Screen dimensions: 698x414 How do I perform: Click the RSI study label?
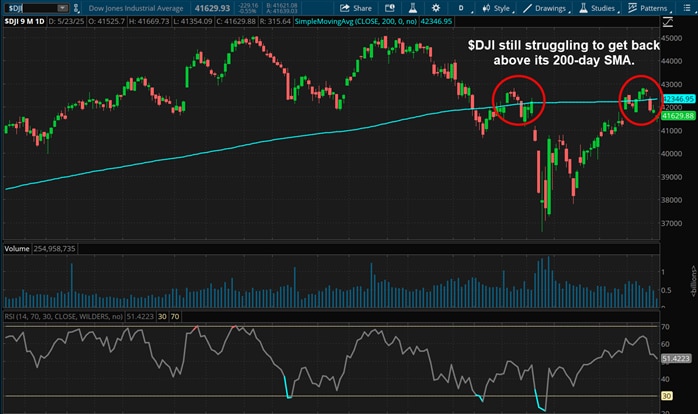click(64, 317)
